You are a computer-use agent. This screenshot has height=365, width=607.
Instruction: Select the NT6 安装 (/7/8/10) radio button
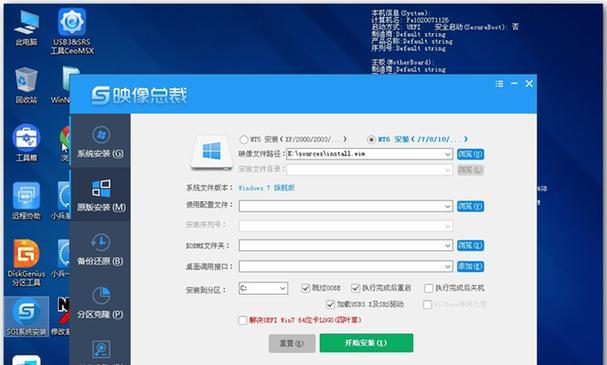tap(371, 139)
